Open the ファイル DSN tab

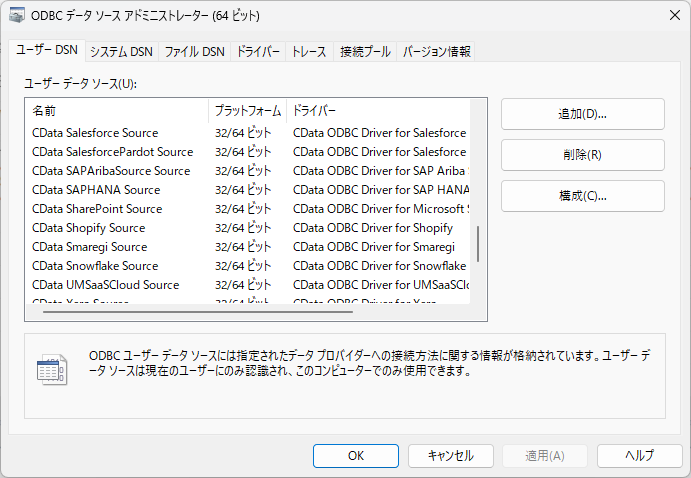pos(194,52)
